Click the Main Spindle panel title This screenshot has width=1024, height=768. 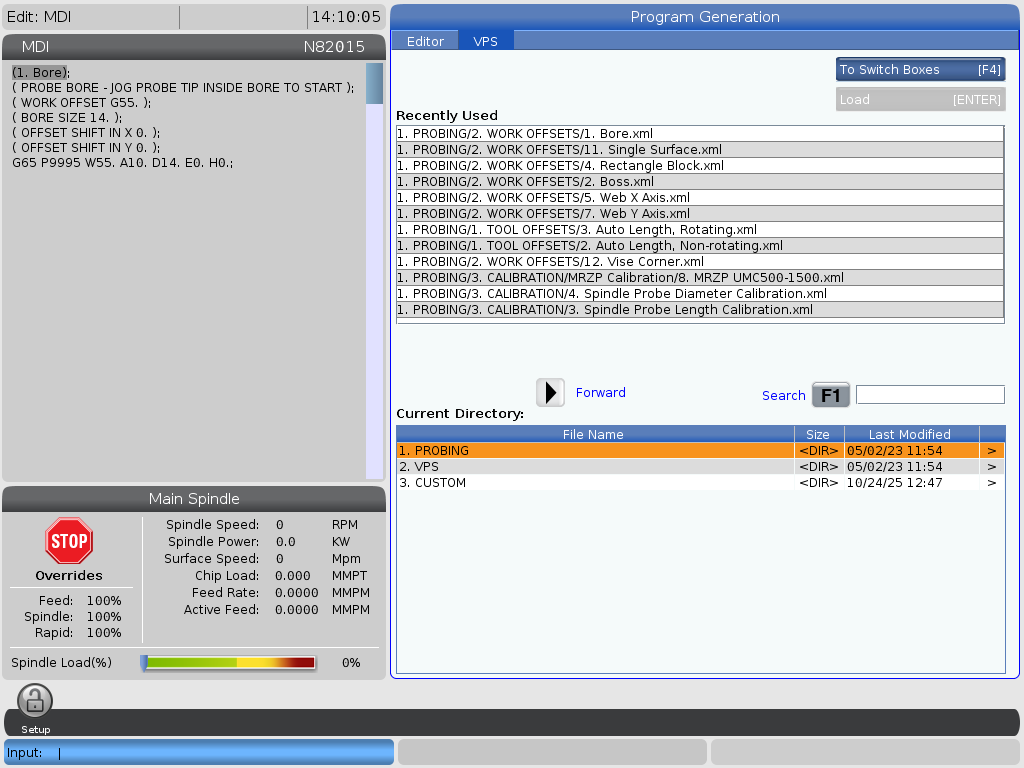point(194,499)
